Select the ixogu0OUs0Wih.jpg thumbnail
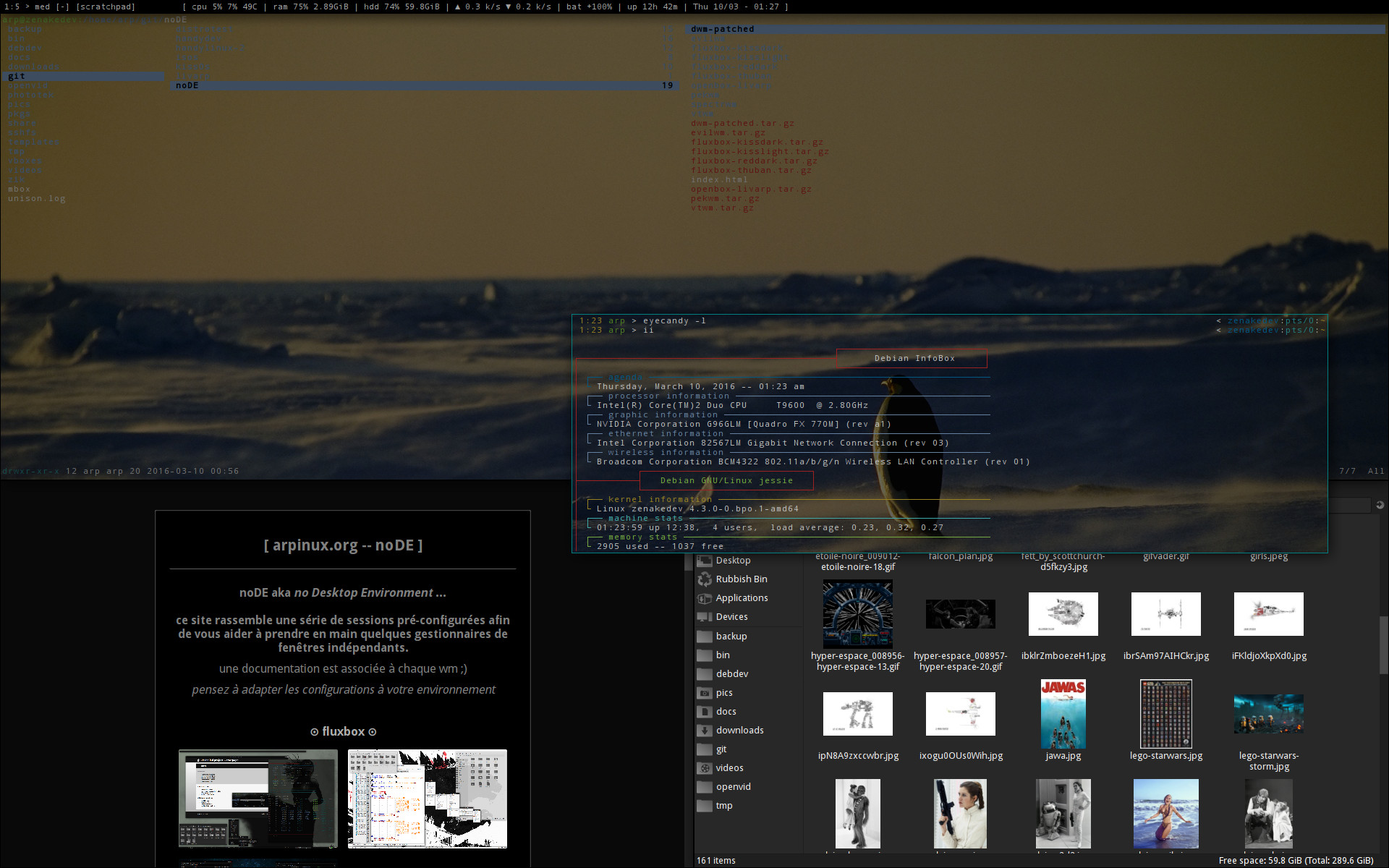The height and width of the screenshot is (868, 1389). [x=961, y=714]
